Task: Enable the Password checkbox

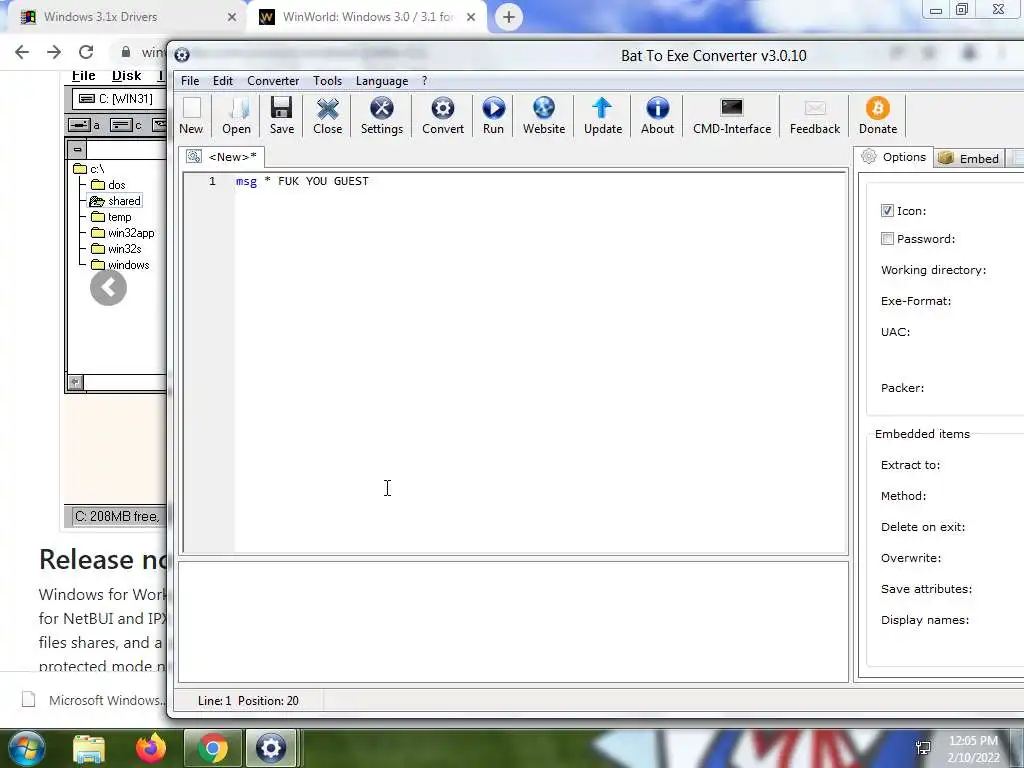Action: 887,238
